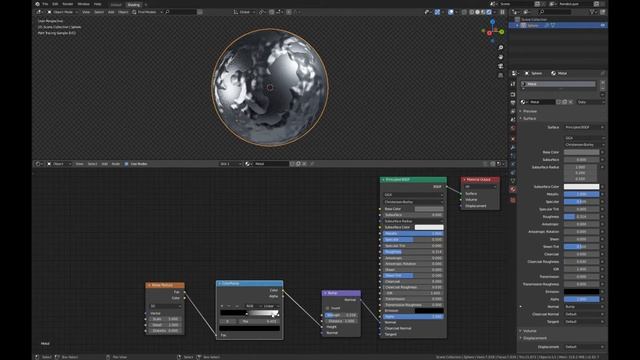This screenshot has width=640, height=360.
Task: Open the Material properties tab icon
Action: 513,189
